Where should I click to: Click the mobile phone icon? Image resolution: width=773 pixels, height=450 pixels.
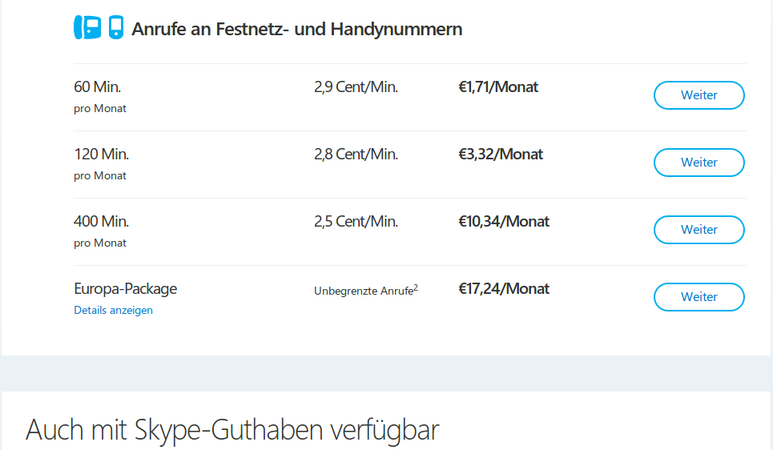tap(116, 27)
